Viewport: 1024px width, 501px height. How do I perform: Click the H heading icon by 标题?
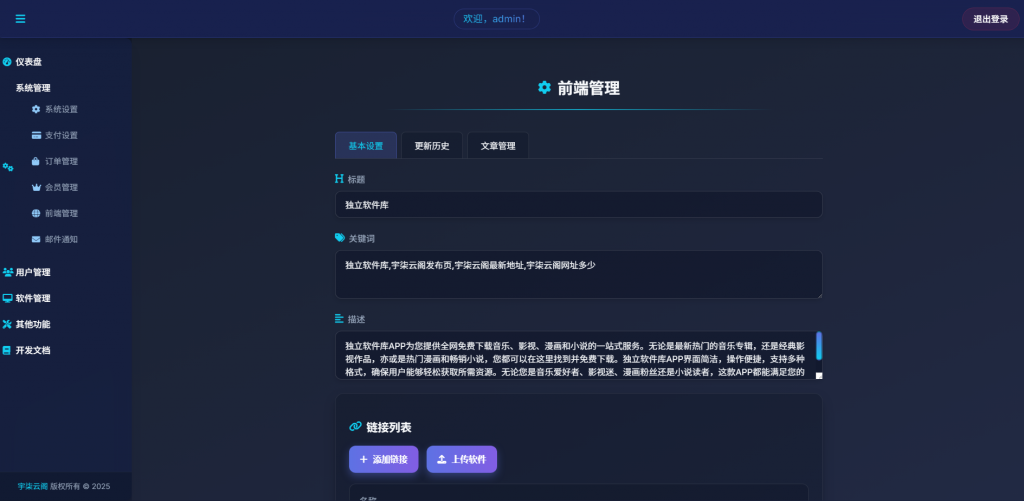tap(339, 178)
